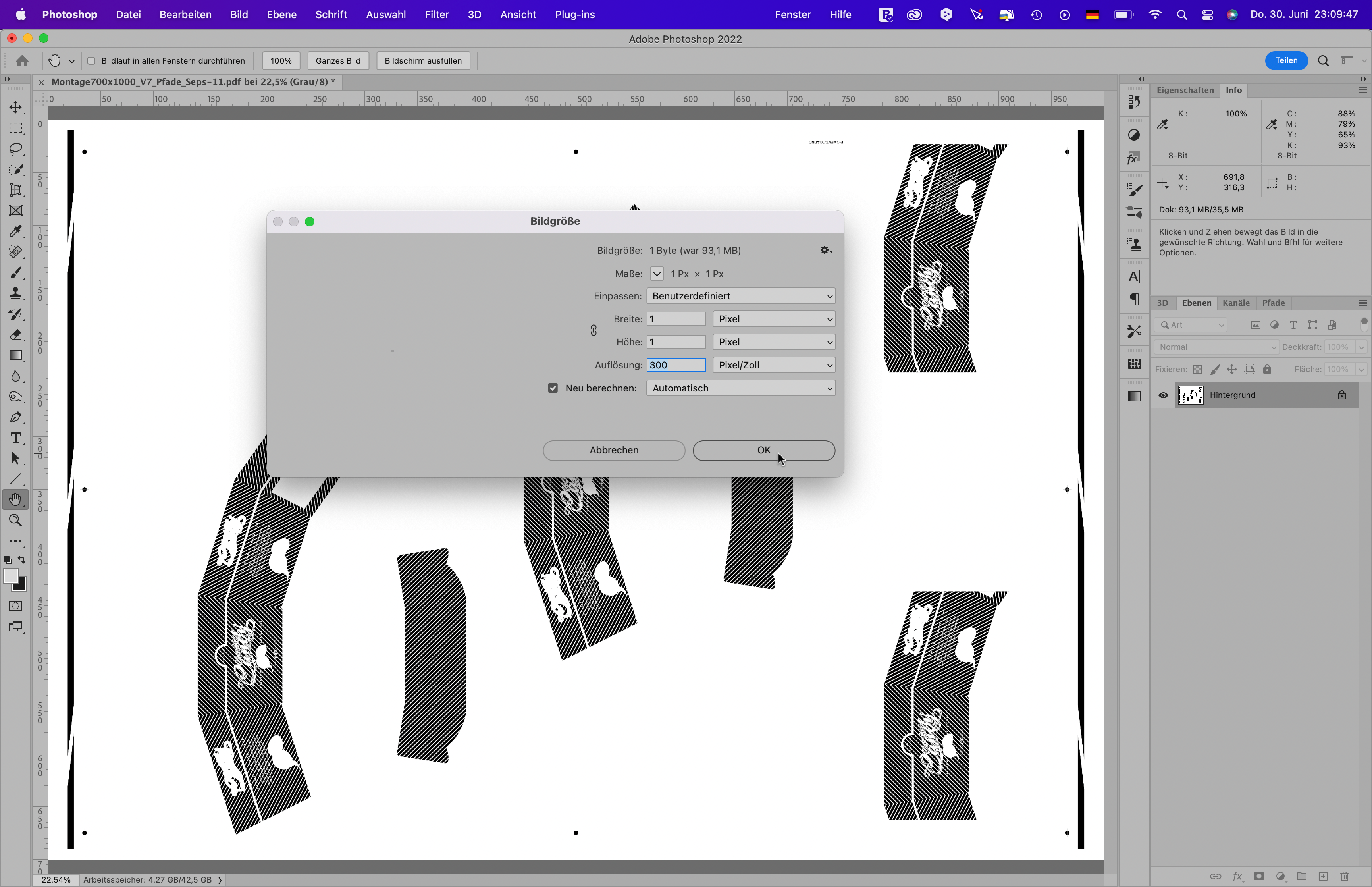Image resolution: width=1372 pixels, height=887 pixels.
Task: Open the Filter menu
Action: [x=436, y=14]
